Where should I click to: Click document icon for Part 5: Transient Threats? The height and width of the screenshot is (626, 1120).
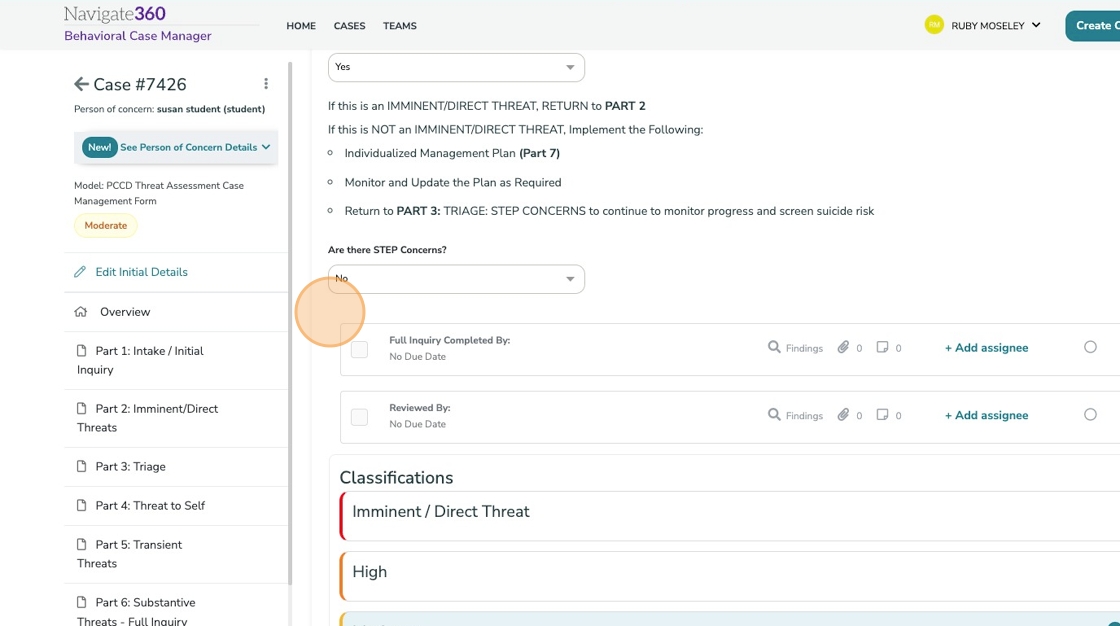(81, 545)
